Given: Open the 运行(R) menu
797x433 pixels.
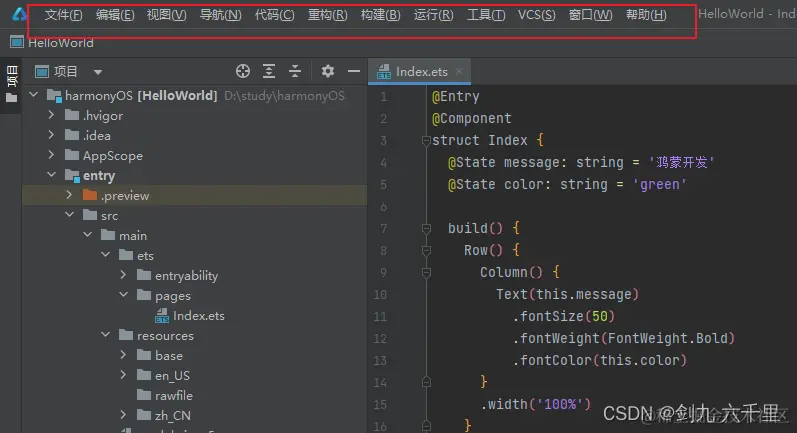Looking at the screenshot, I should point(434,15).
